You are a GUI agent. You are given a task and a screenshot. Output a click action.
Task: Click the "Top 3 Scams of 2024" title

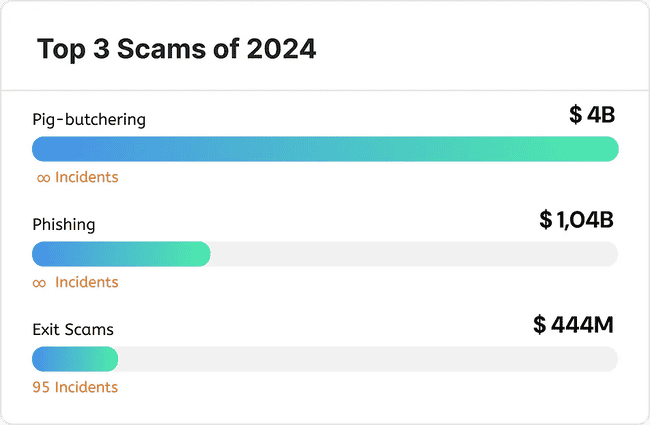pos(177,49)
